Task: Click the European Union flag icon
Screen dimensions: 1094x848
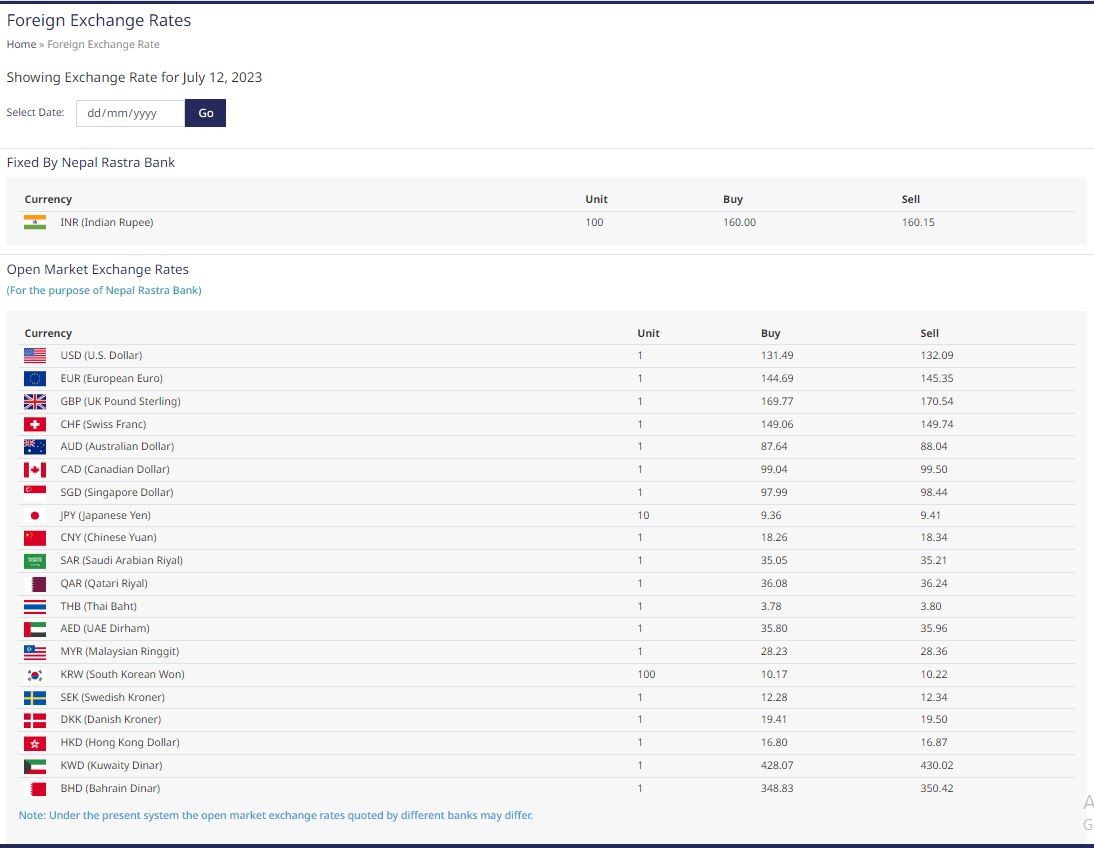Action: coord(35,378)
